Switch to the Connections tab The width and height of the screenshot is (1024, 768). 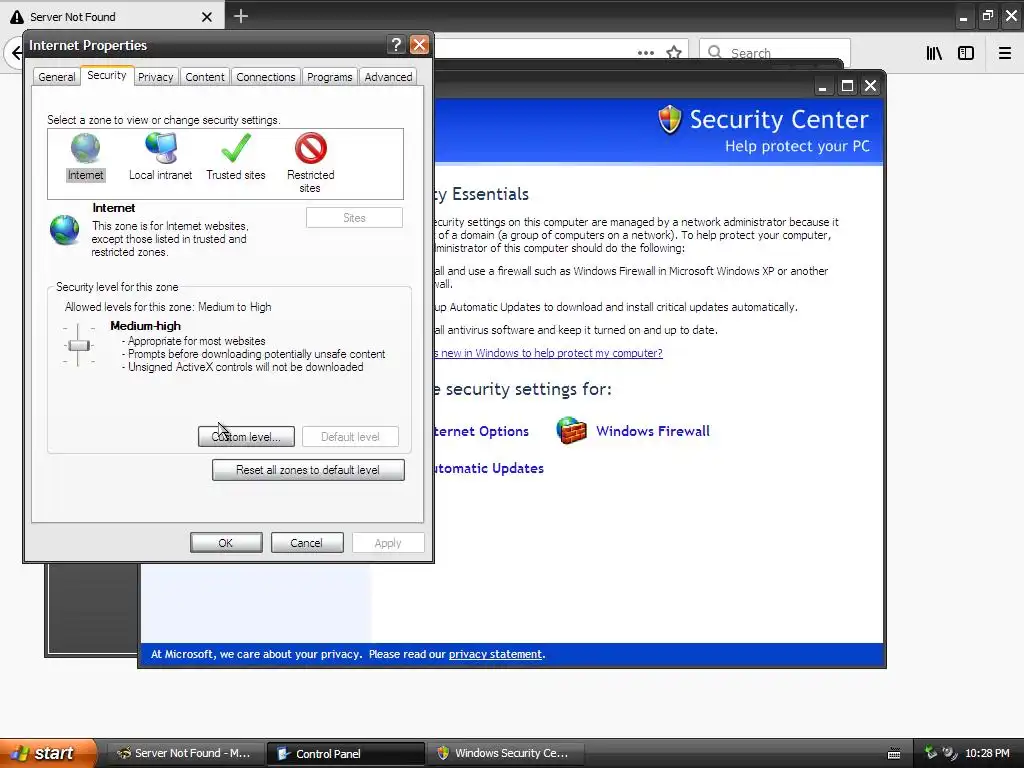click(265, 76)
